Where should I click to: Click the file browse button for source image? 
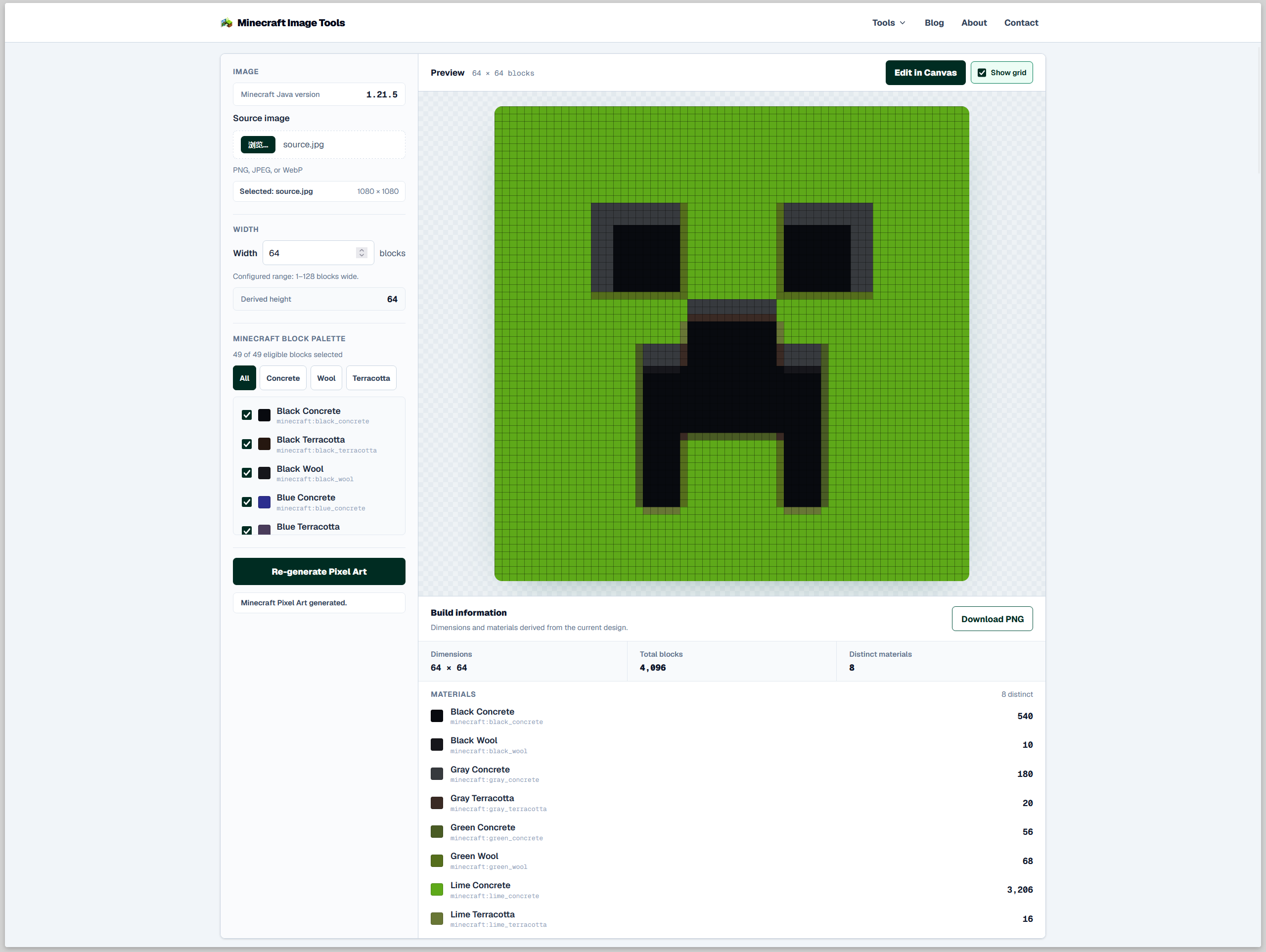coord(258,145)
